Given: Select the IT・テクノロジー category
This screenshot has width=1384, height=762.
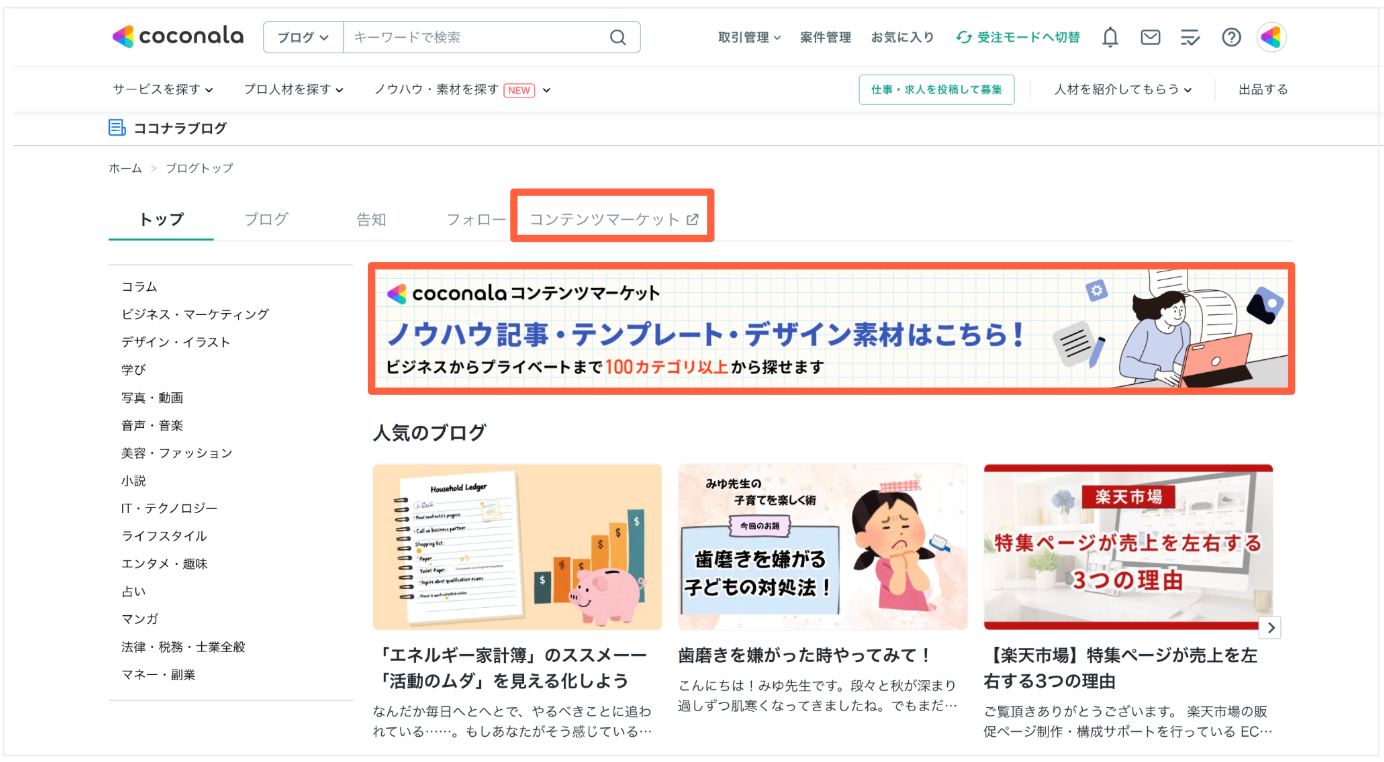Looking at the screenshot, I should 169,508.
